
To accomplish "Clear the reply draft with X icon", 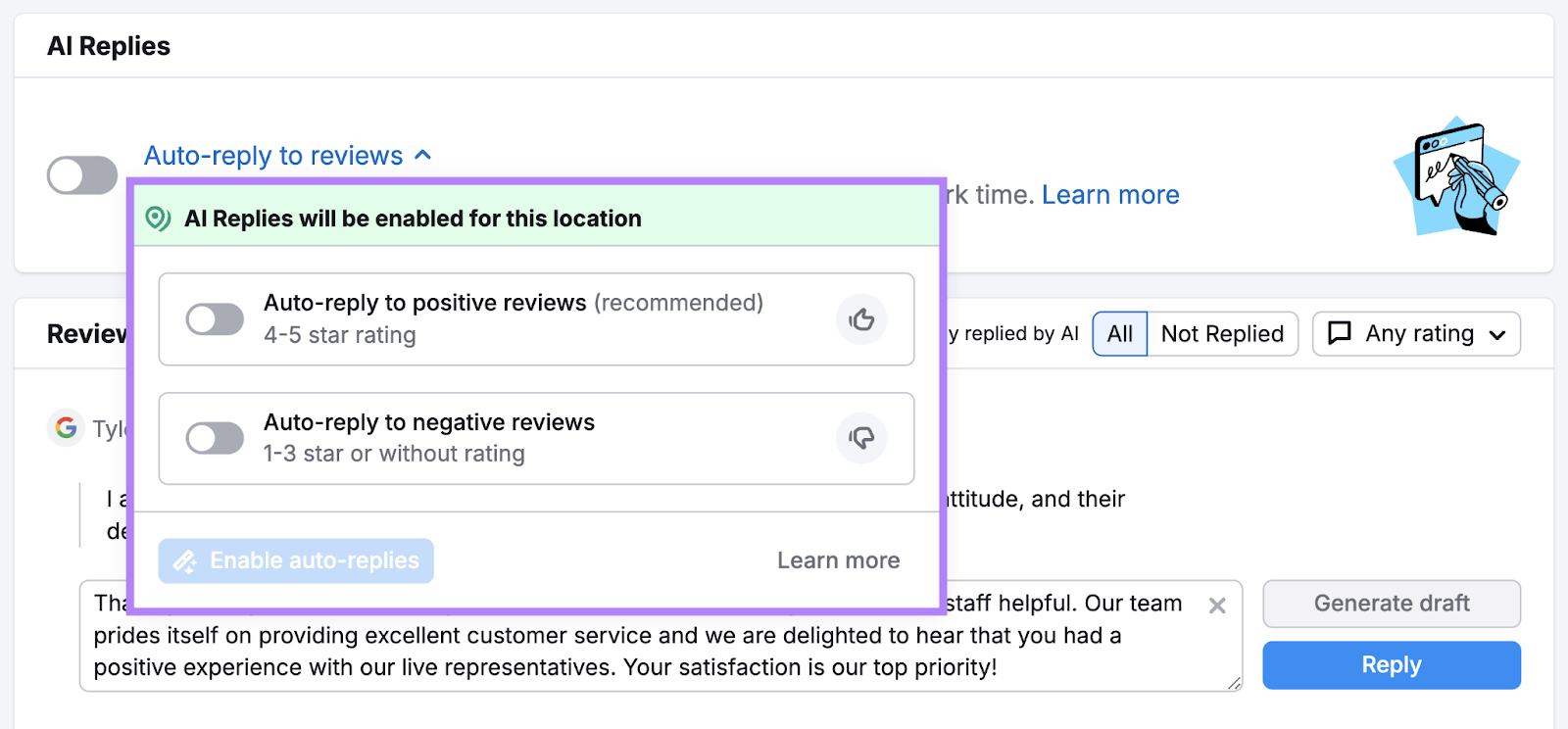I will [1217, 606].
